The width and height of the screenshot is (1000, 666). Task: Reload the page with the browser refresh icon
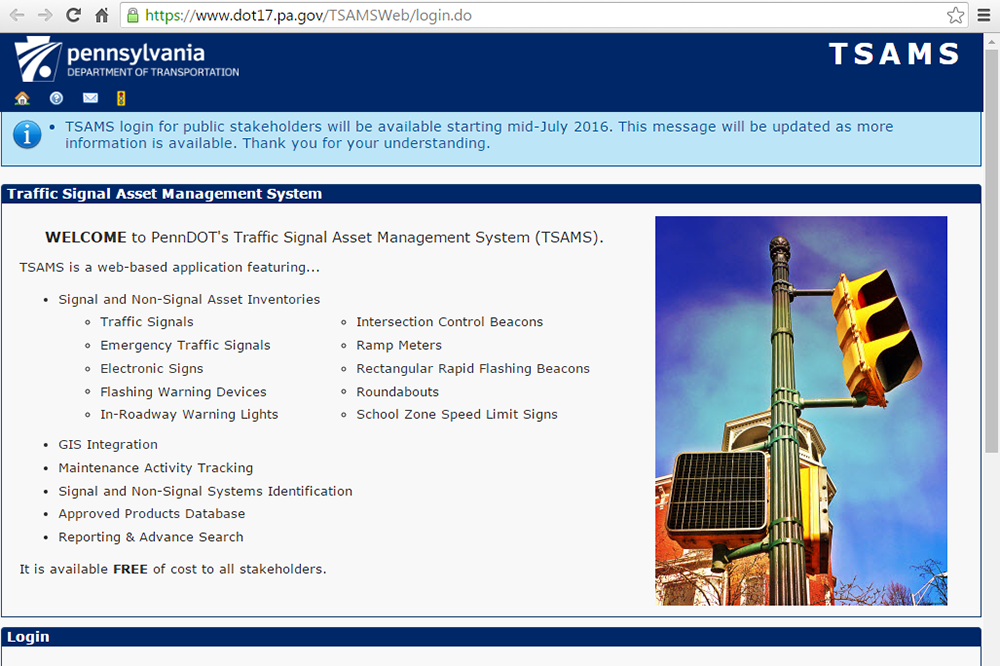(73, 16)
